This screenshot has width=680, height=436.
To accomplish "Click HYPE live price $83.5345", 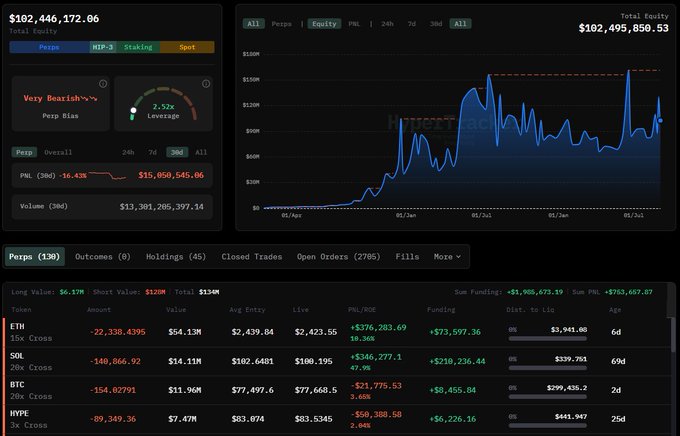I will 314,419.
